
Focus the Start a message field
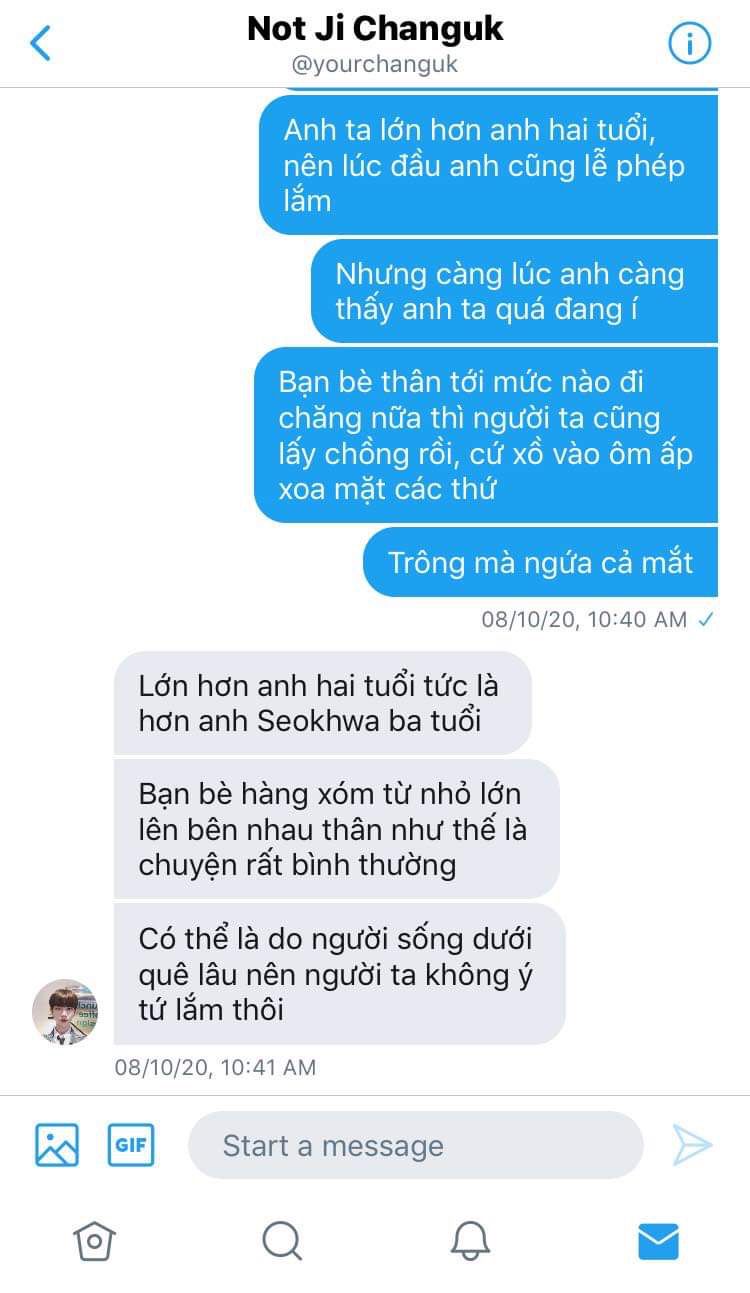point(415,1145)
